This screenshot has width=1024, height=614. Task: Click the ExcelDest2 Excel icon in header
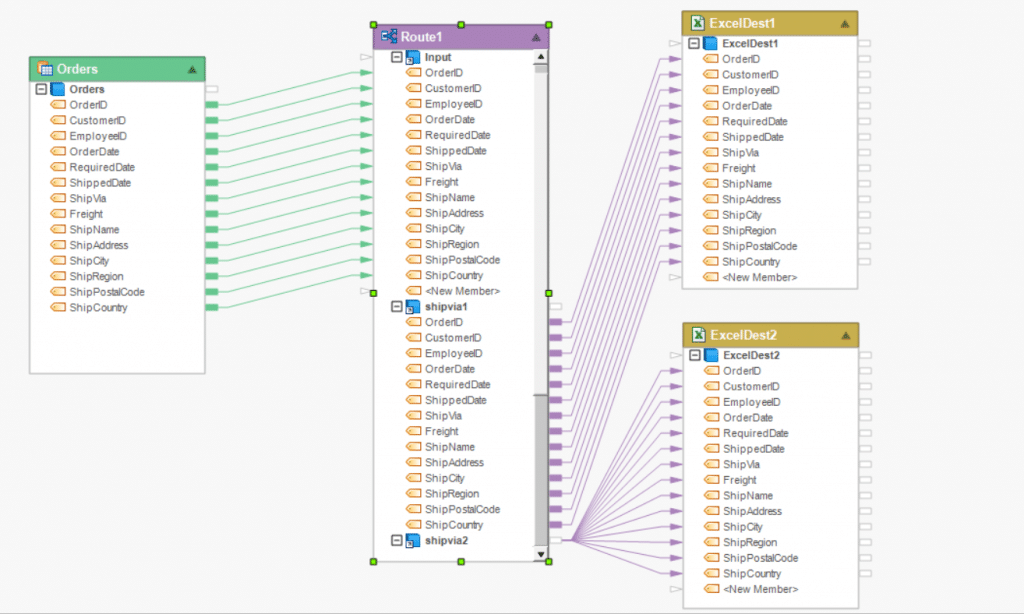697,335
